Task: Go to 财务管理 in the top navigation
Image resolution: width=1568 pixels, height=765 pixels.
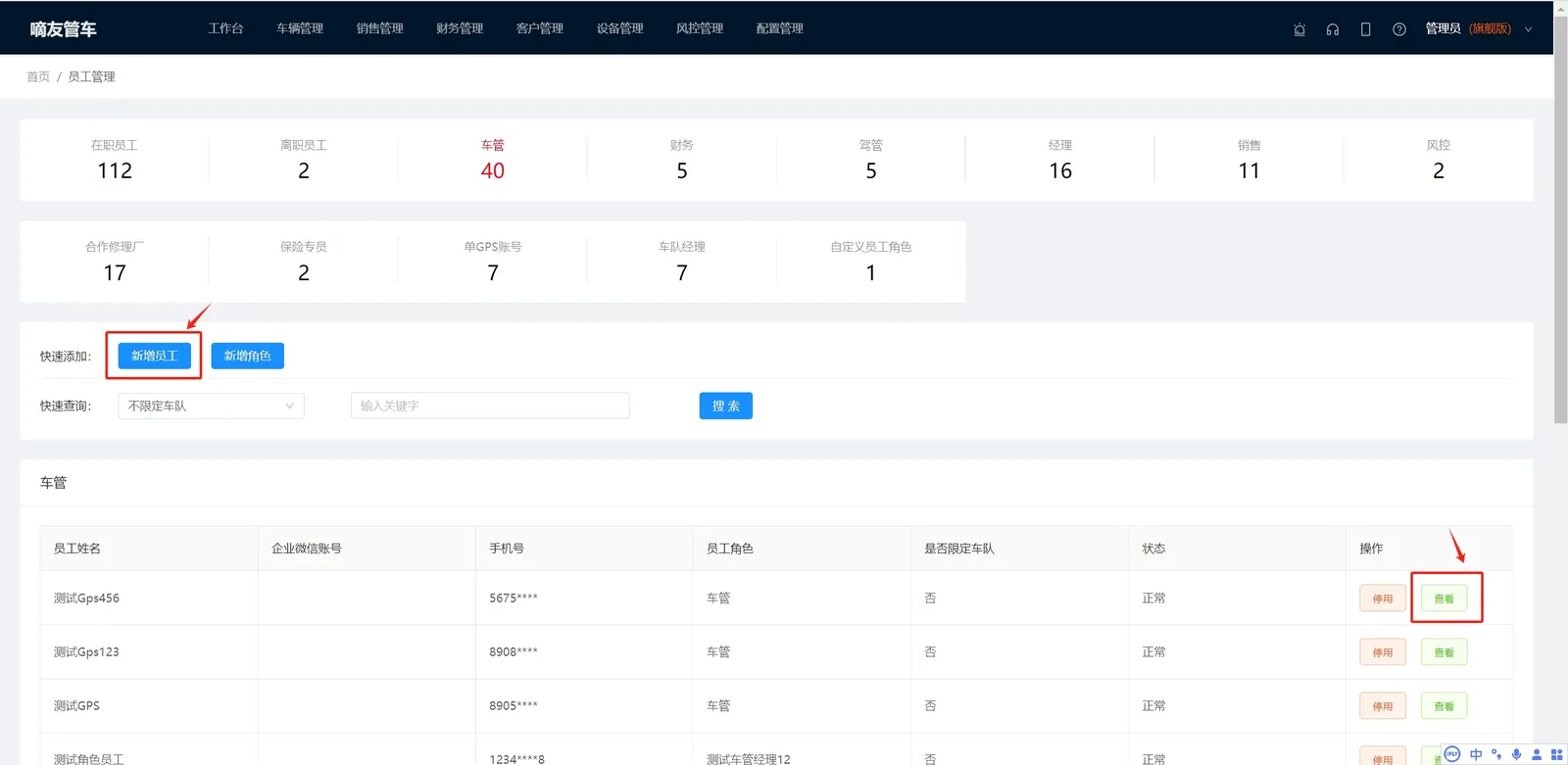Action: click(460, 28)
